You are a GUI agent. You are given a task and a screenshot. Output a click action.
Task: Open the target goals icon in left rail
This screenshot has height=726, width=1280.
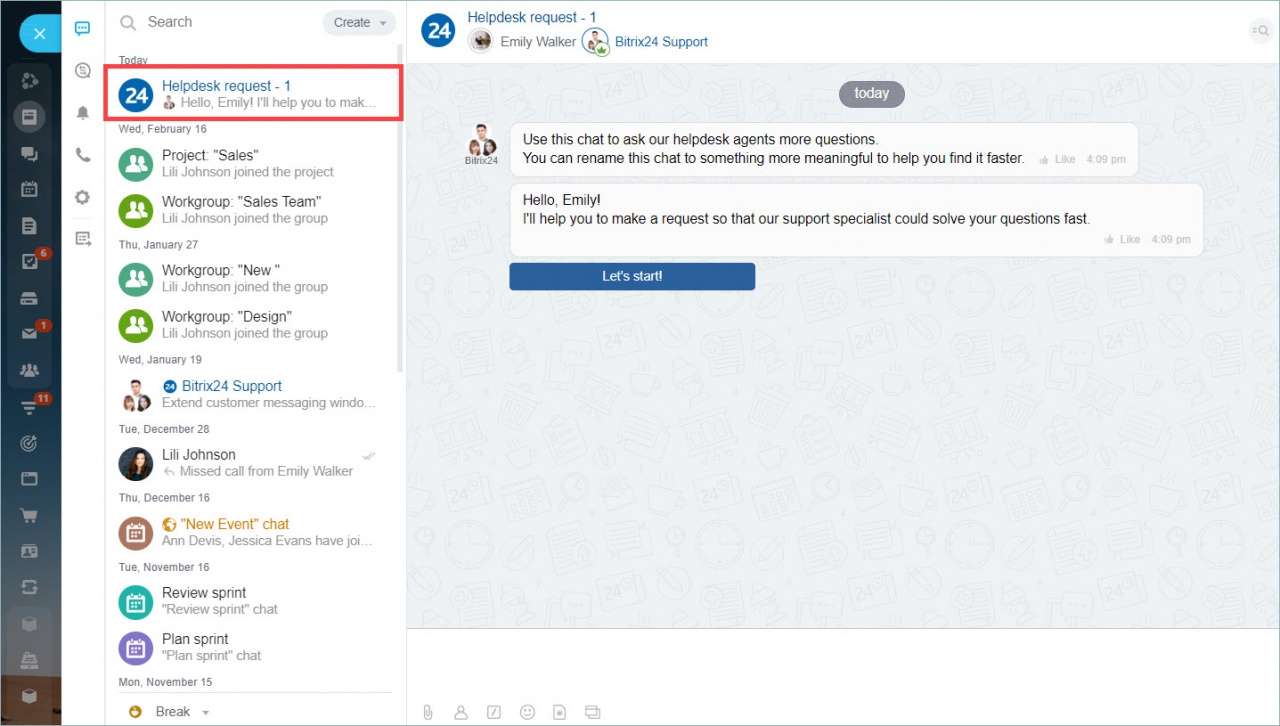click(x=30, y=443)
